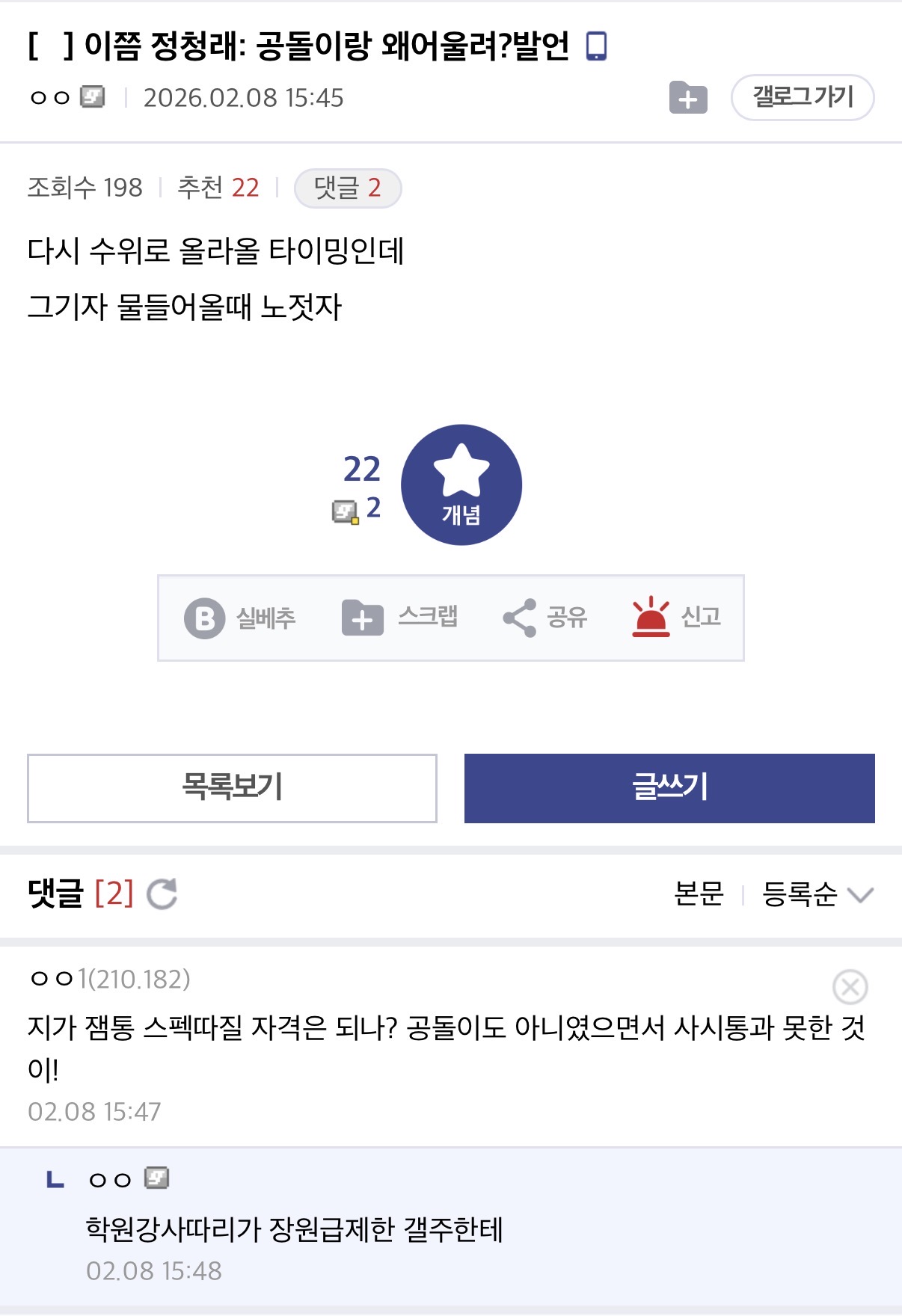Click the folder-plus icon next to 갤로그가기
Viewport: 902px width, 1316px height.
coord(688,98)
